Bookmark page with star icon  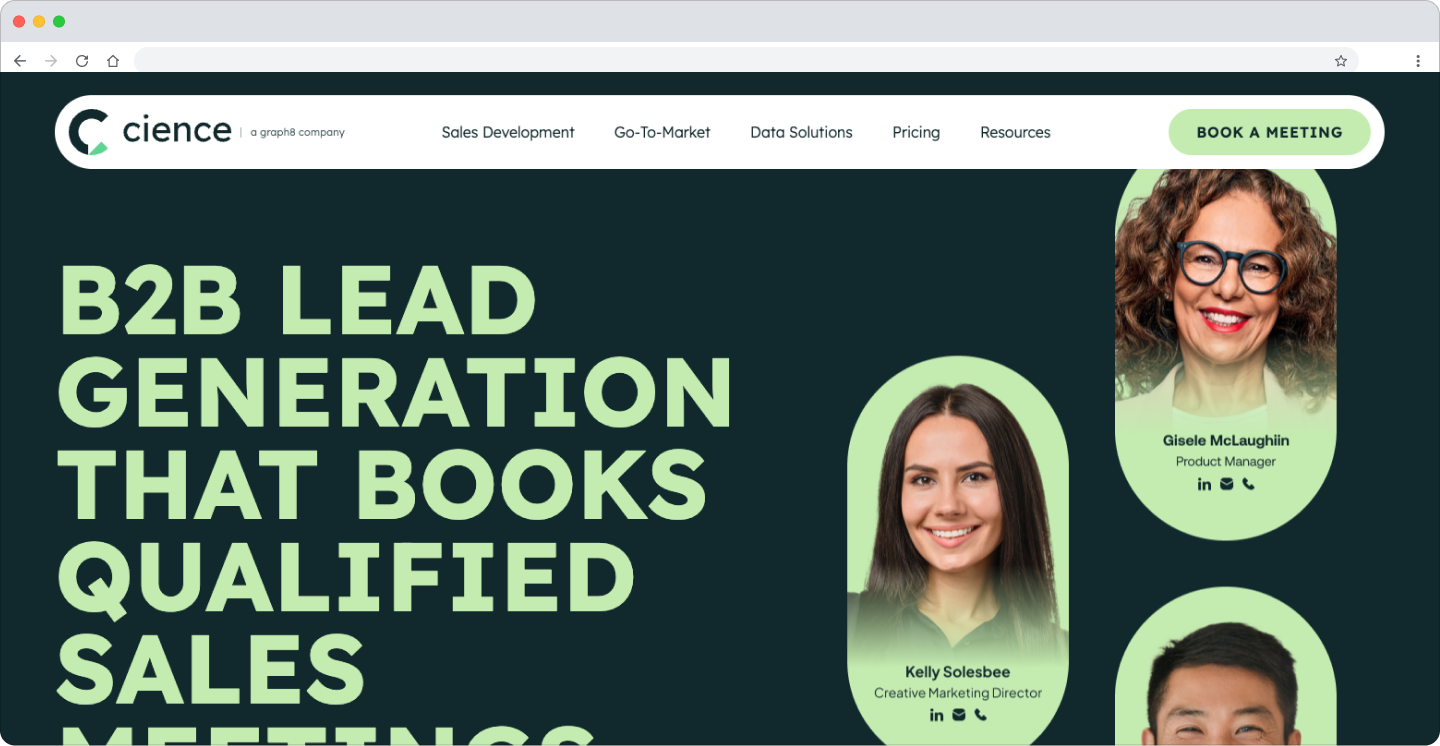tap(1341, 61)
